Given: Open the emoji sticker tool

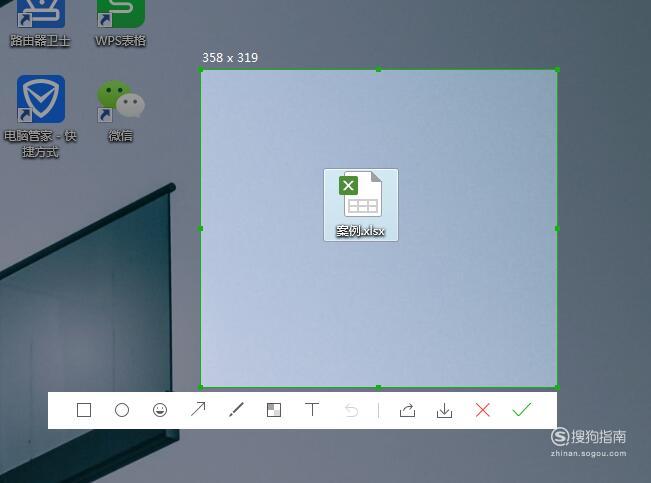Looking at the screenshot, I should (160, 410).
